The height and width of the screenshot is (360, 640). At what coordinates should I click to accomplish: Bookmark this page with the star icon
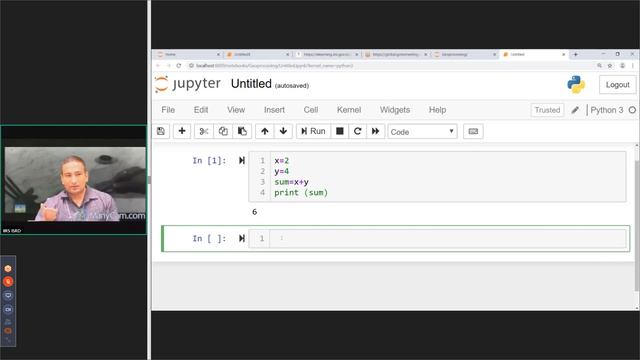click(610, 65)
